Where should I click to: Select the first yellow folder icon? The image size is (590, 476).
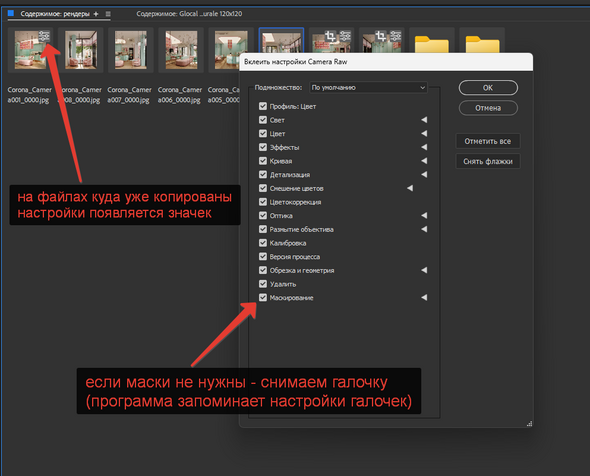(432, 44)
